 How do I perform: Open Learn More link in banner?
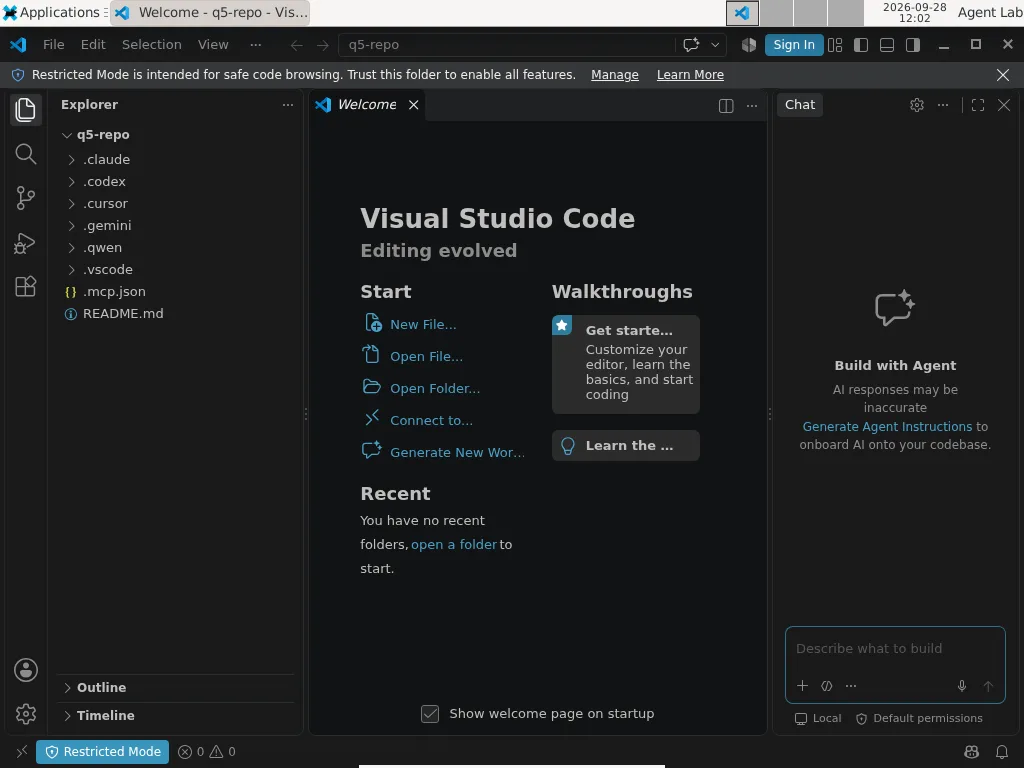coord(690,75)
